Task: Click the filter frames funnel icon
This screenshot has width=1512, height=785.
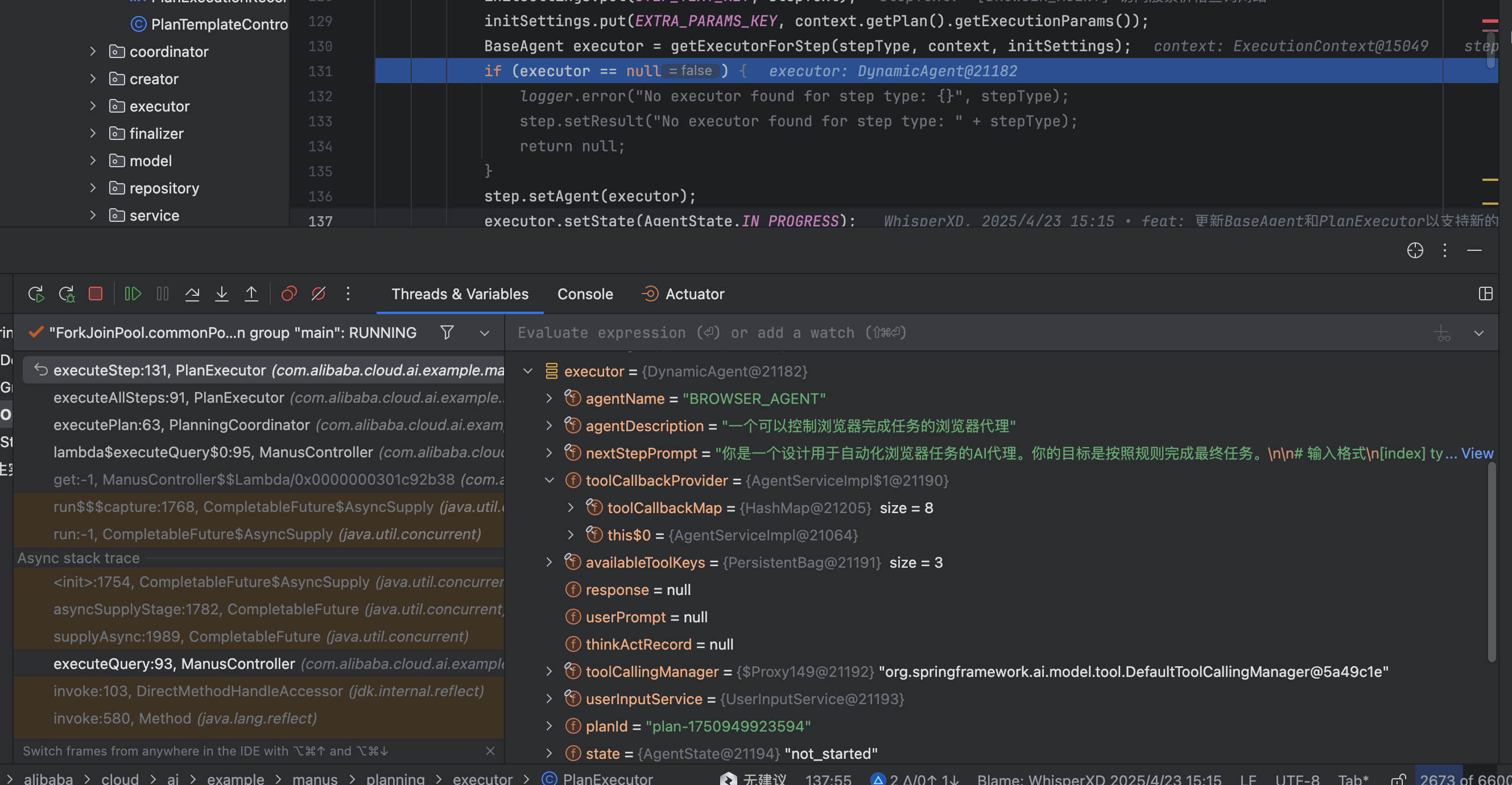Action: pos(447,333)
